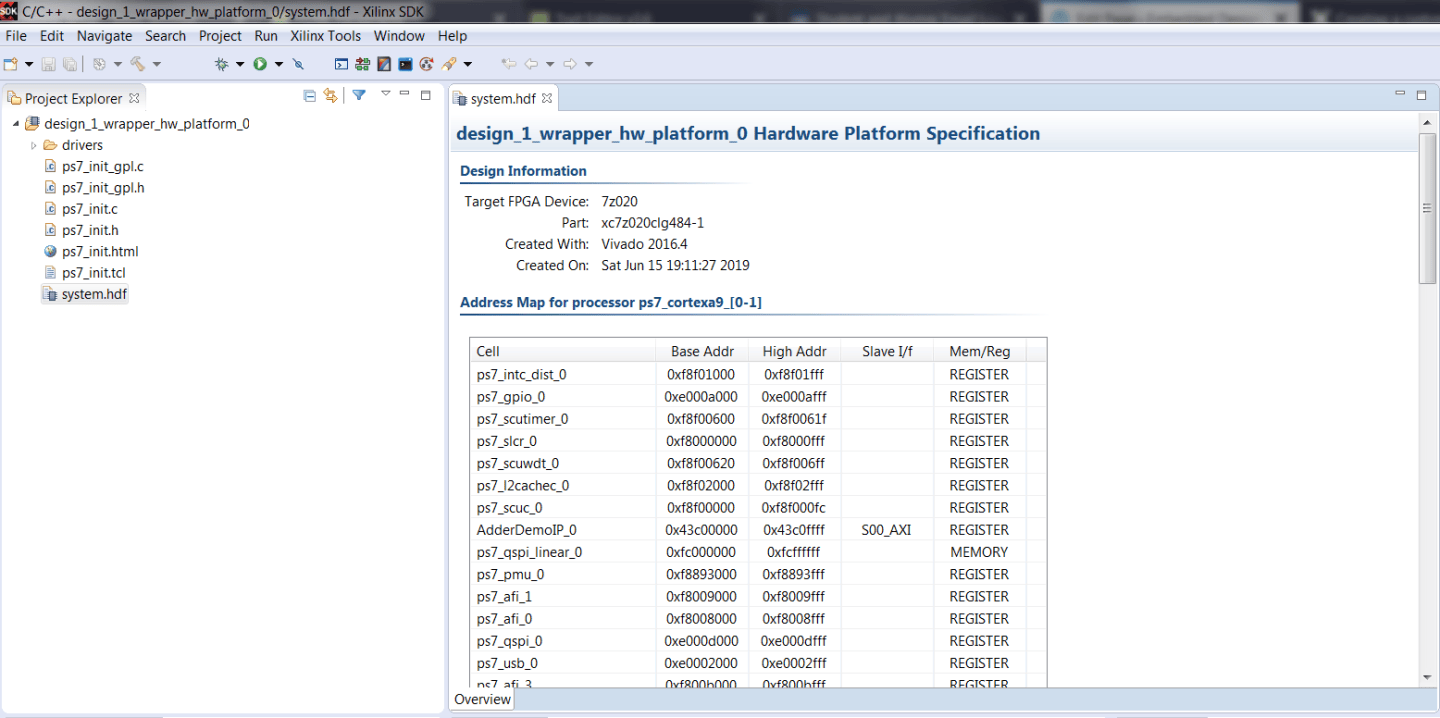Select the Project Explorer tab

tap(74, 98)
